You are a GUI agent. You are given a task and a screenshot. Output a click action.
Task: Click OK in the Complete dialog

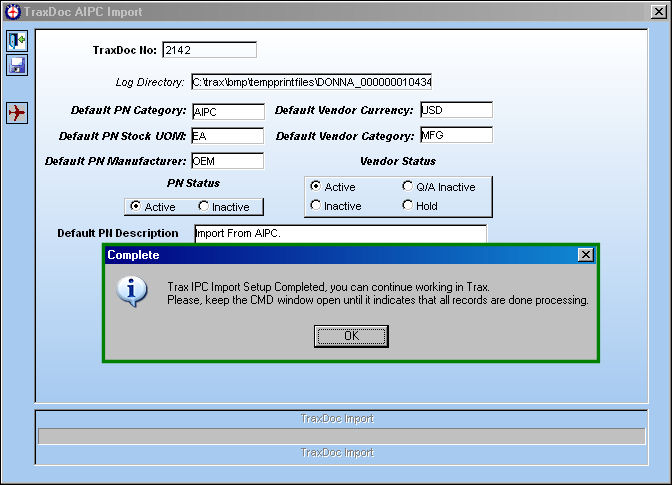click(x=351, y=336)
